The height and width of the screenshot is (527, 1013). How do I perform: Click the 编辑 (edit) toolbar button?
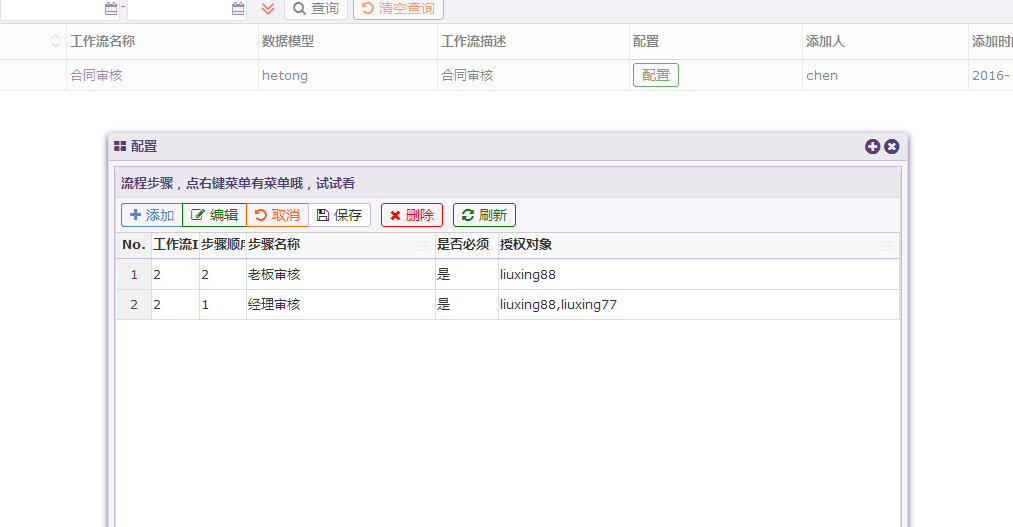[x=214, y=215]
